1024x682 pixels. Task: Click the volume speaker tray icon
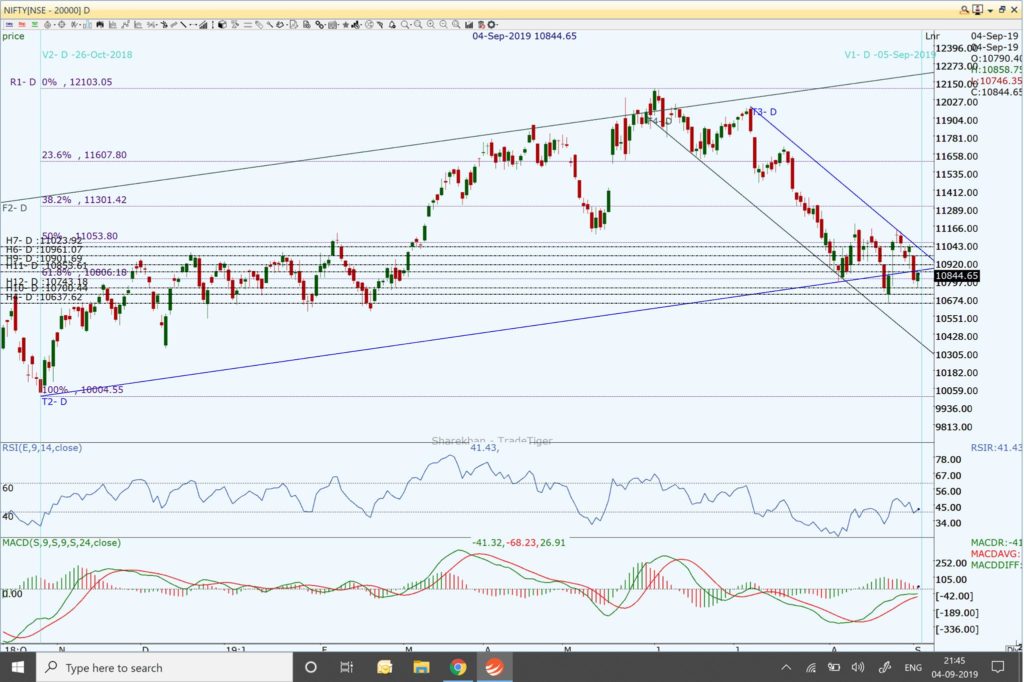pyautogui.click(x=857, y=667)
